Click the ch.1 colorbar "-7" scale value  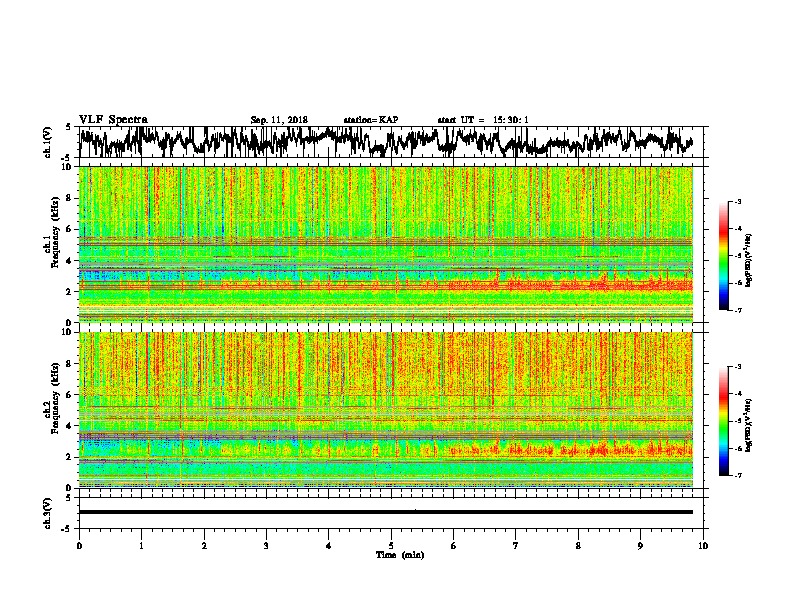[738, 310]
